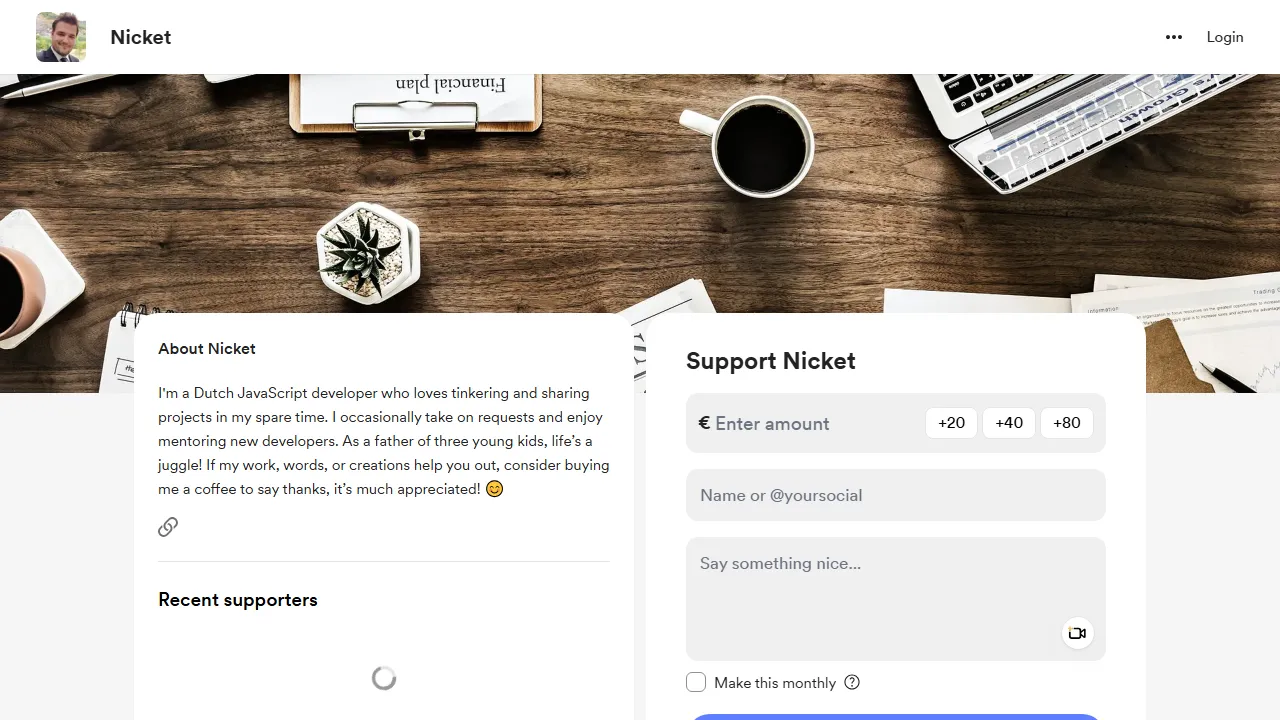The image size is (1280, 720).
Task: Click the euro currency symbol
Action: 703,423
